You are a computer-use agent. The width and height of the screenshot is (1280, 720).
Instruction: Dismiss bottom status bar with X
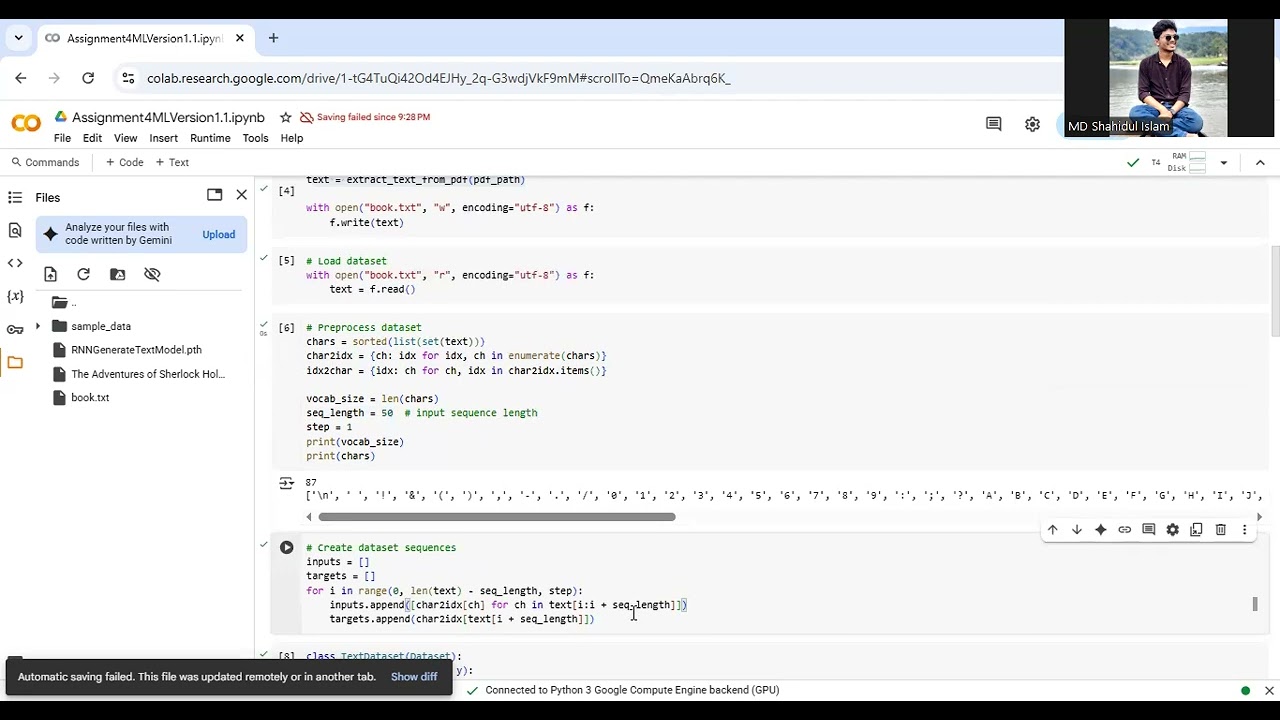(1269, 690)
